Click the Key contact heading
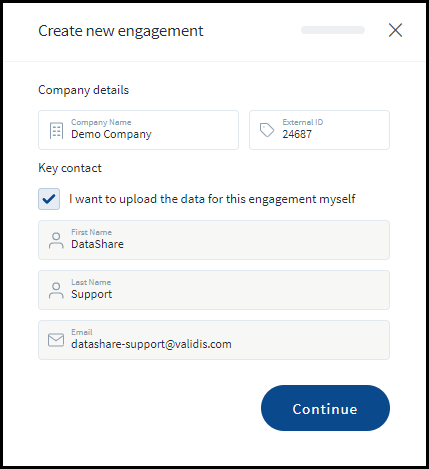429x469 pixels. [70, 168]
